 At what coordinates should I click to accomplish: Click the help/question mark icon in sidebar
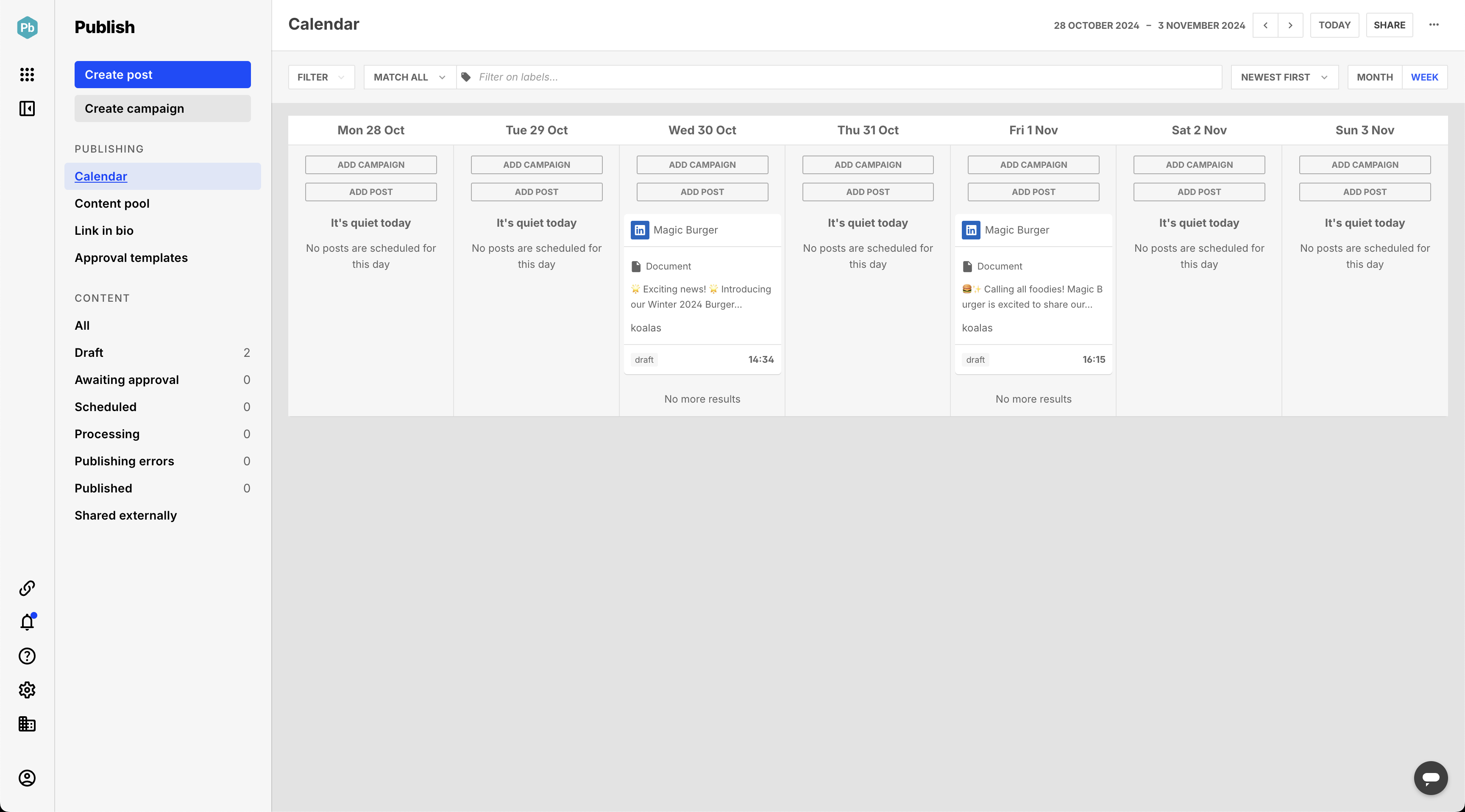(27, 656)
